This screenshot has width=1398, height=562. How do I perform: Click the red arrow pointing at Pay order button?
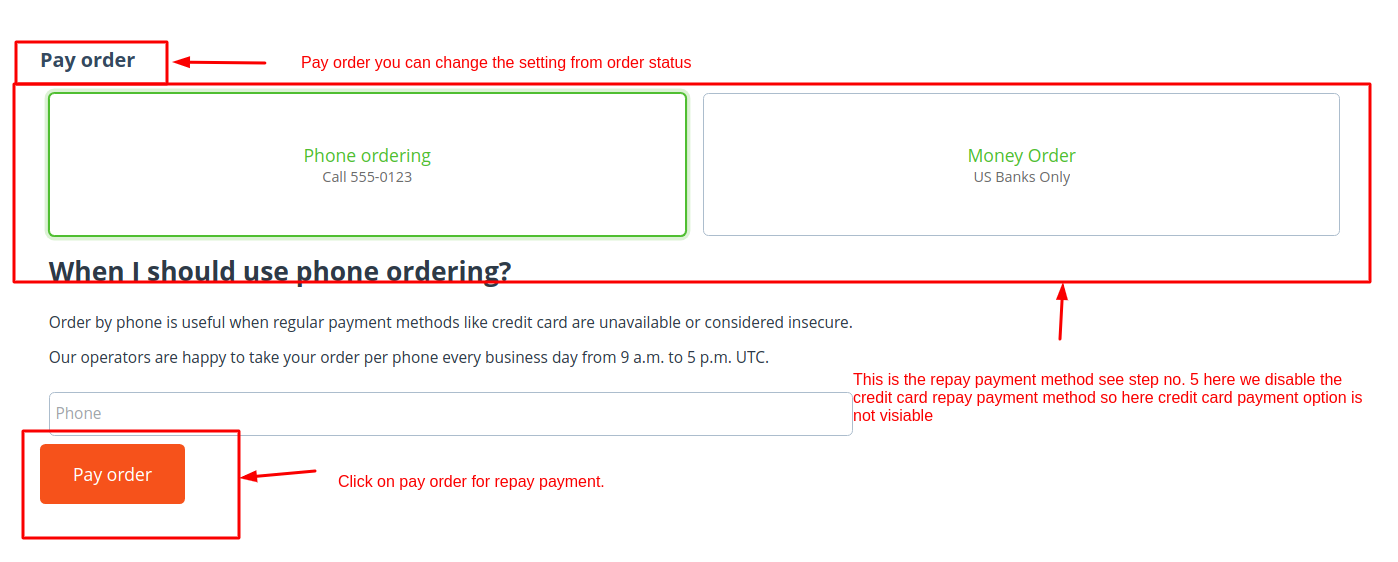279,474
